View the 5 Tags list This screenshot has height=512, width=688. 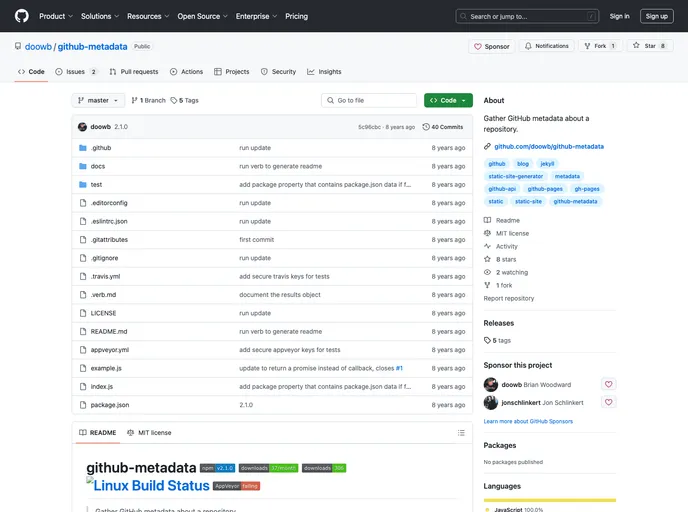(184, 100)
